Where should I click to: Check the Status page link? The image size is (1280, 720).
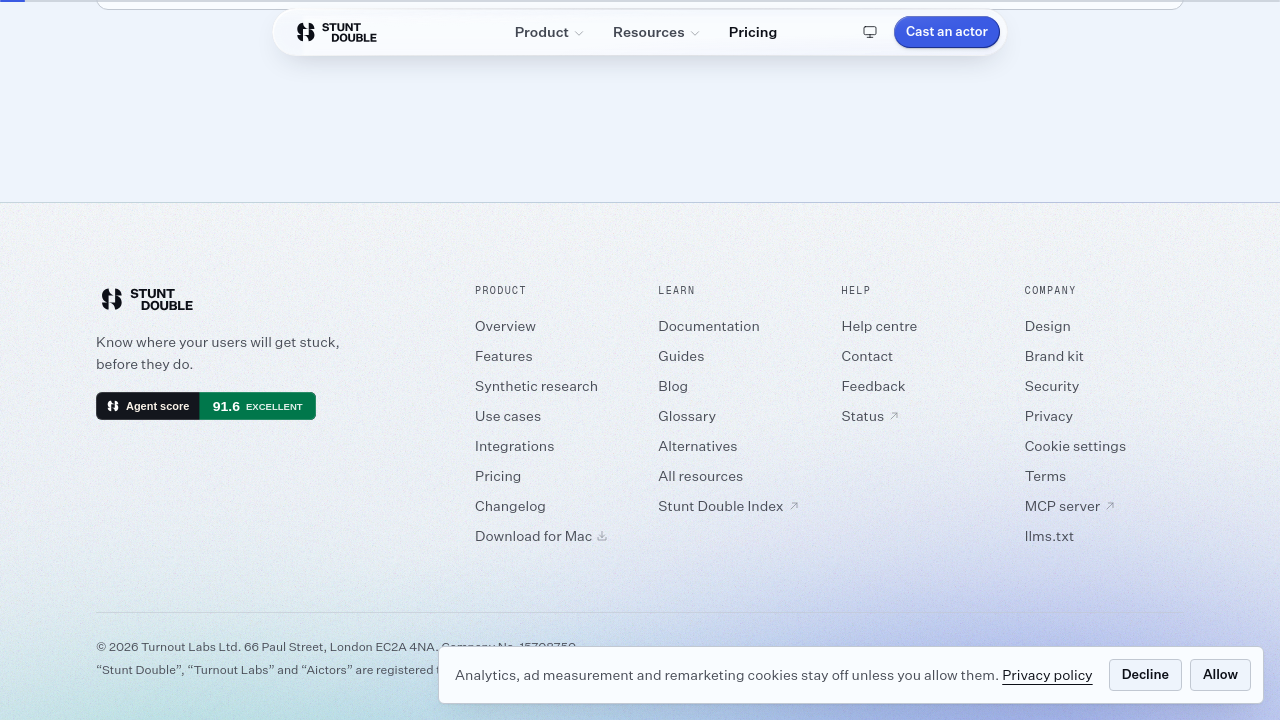870,416
